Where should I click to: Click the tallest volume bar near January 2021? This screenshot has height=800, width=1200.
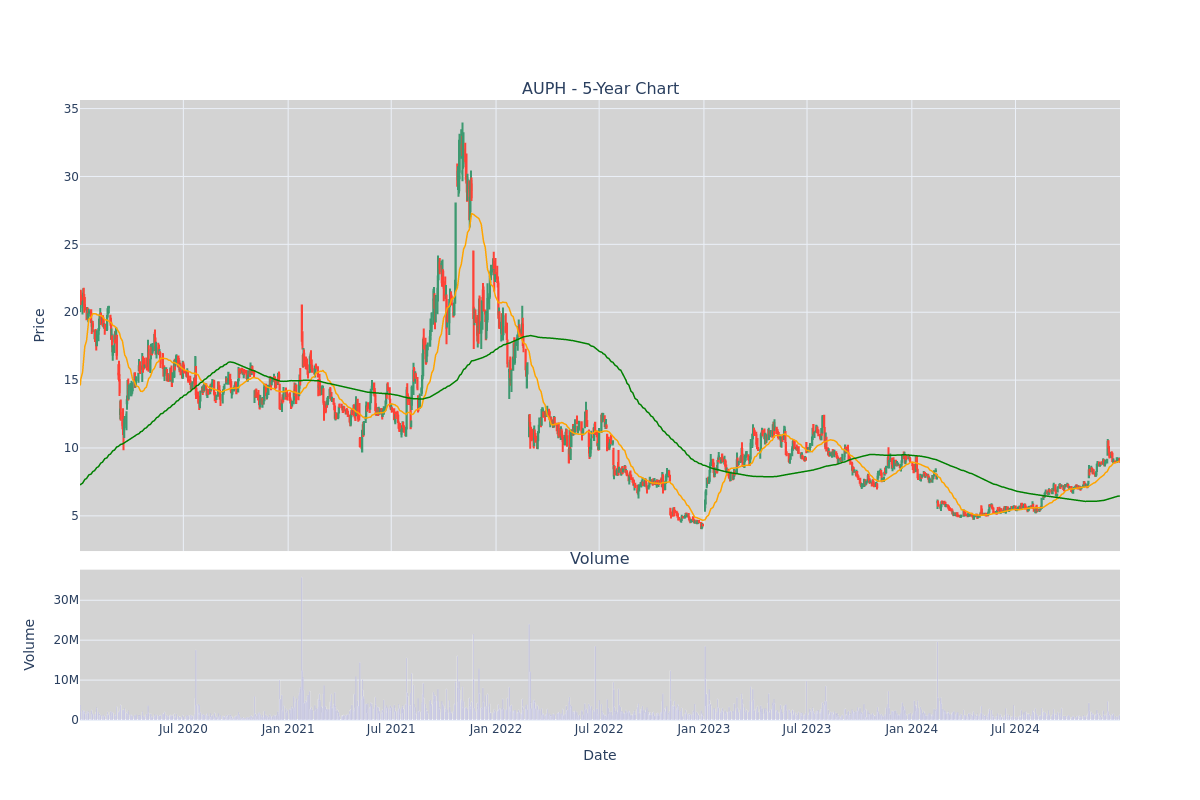point(301,648)
